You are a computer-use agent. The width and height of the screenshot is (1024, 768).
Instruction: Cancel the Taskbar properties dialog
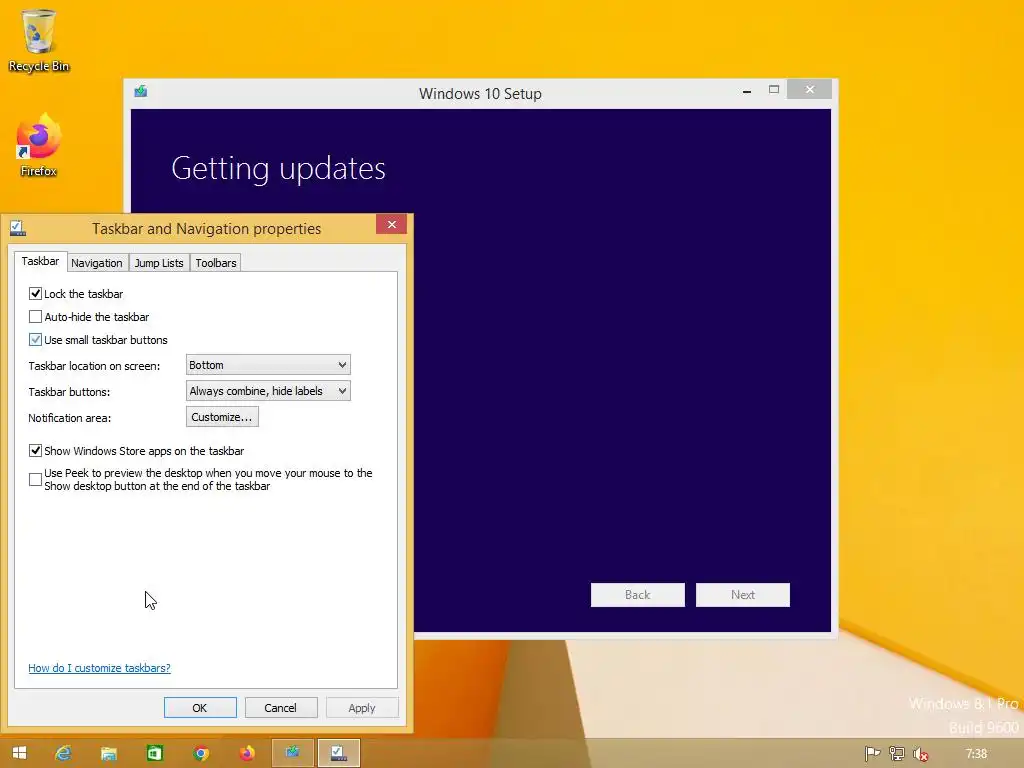pyautogui.click(x=280, y=708)
